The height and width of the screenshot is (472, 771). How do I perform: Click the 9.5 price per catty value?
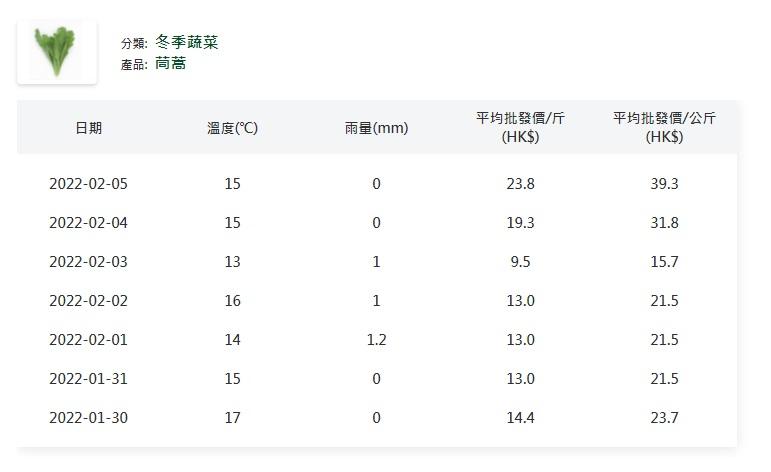pos(520,262)
